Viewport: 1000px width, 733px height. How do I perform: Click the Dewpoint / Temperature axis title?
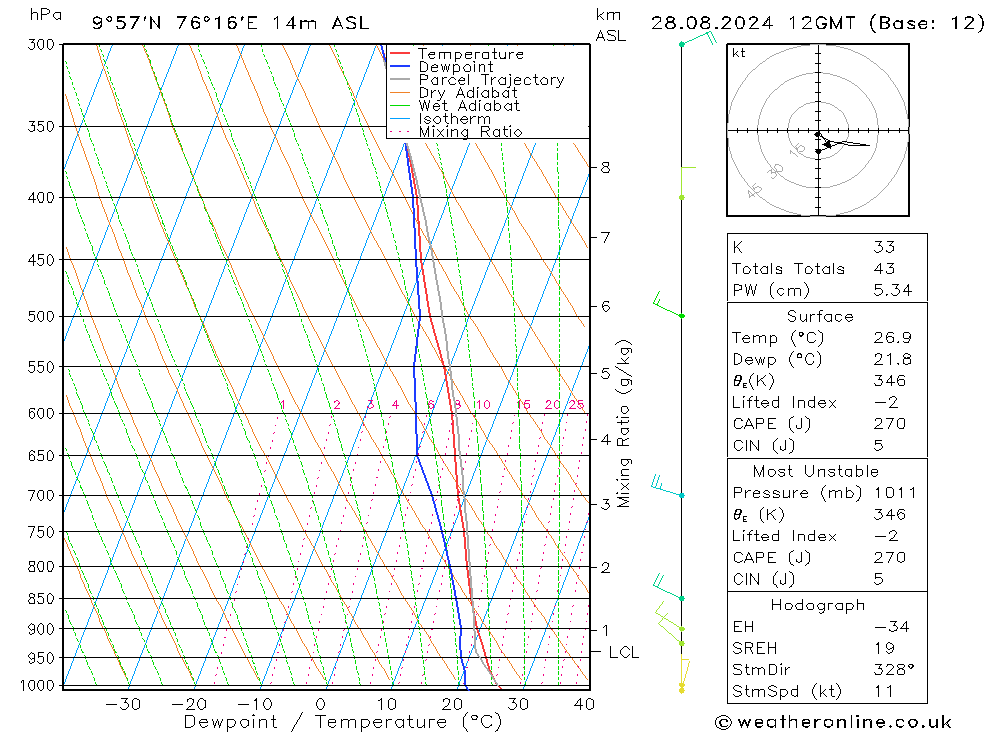(x=343, y=722)
